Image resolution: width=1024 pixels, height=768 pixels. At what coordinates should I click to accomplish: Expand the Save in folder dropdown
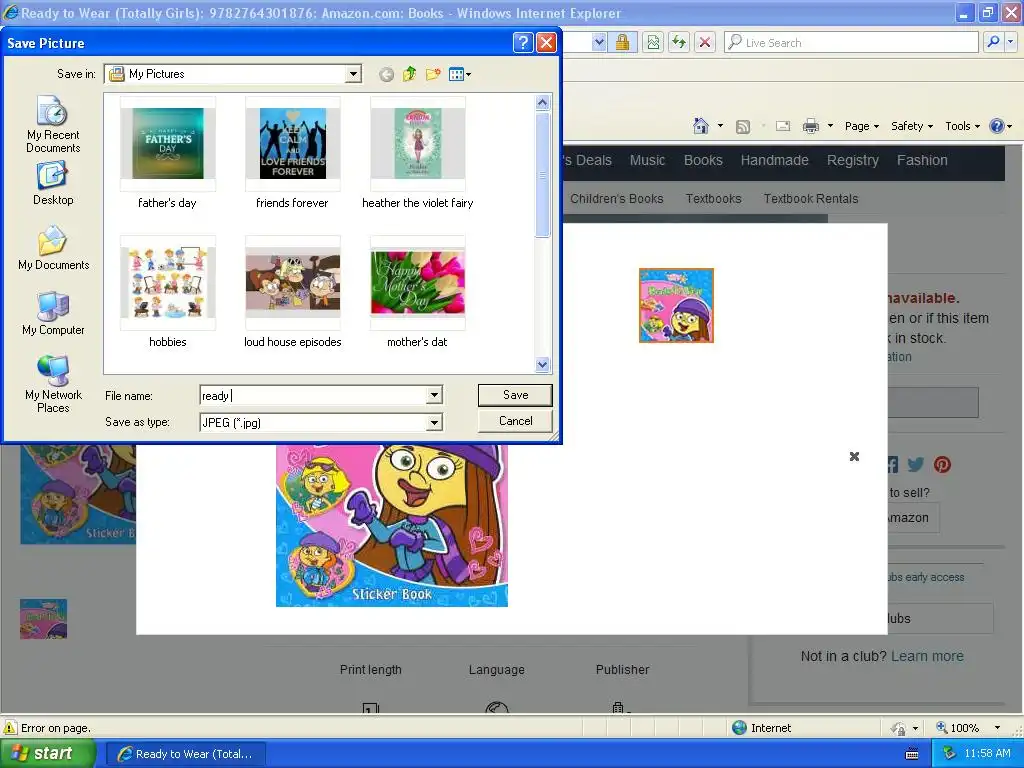[x=353, y=74]
